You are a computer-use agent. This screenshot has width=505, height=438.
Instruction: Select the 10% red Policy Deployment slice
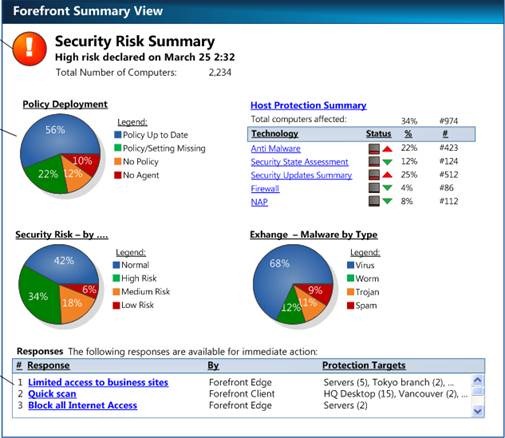(x=83, y=162)
